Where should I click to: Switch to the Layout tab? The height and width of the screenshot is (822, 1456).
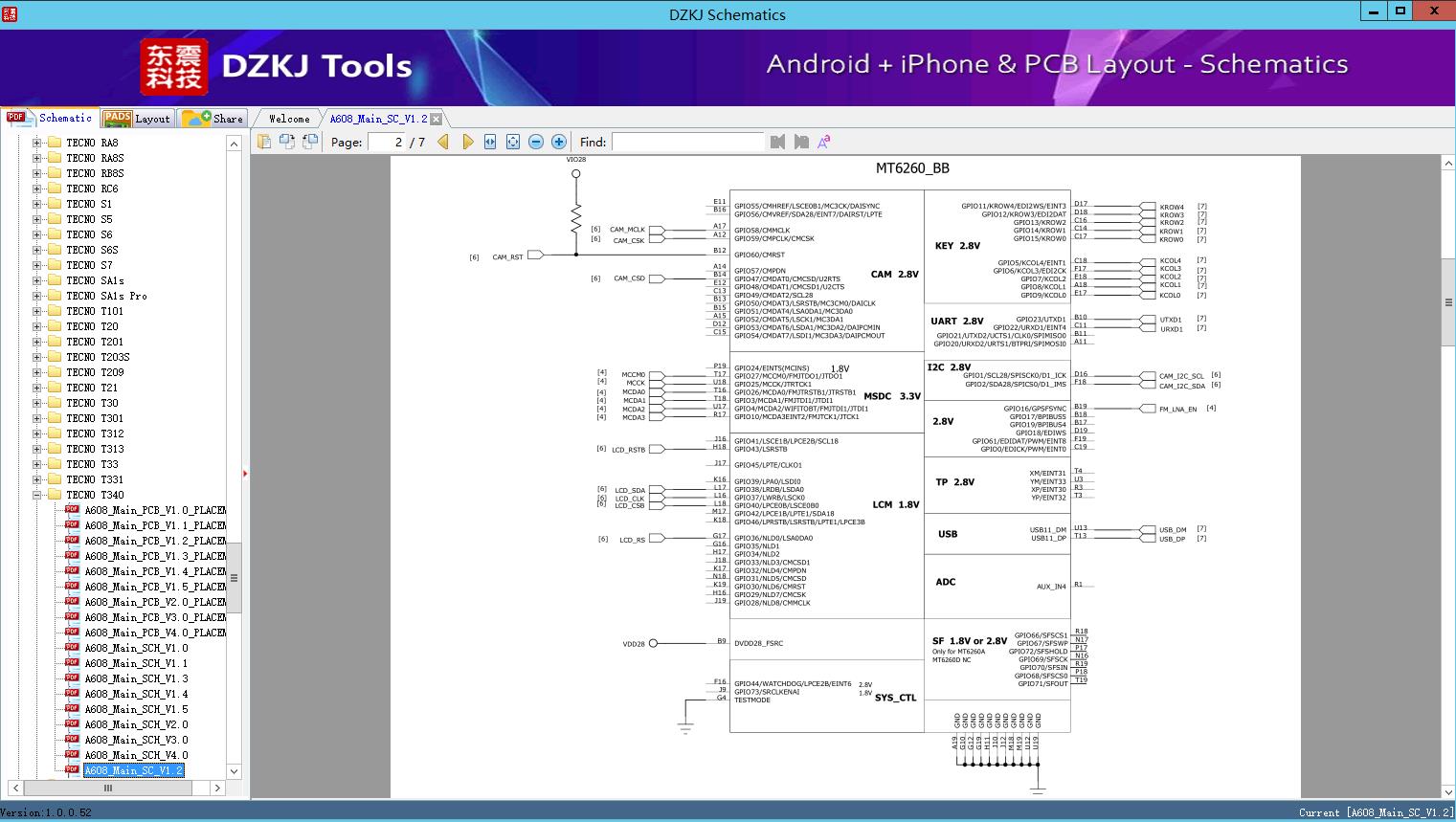[137, 119]
